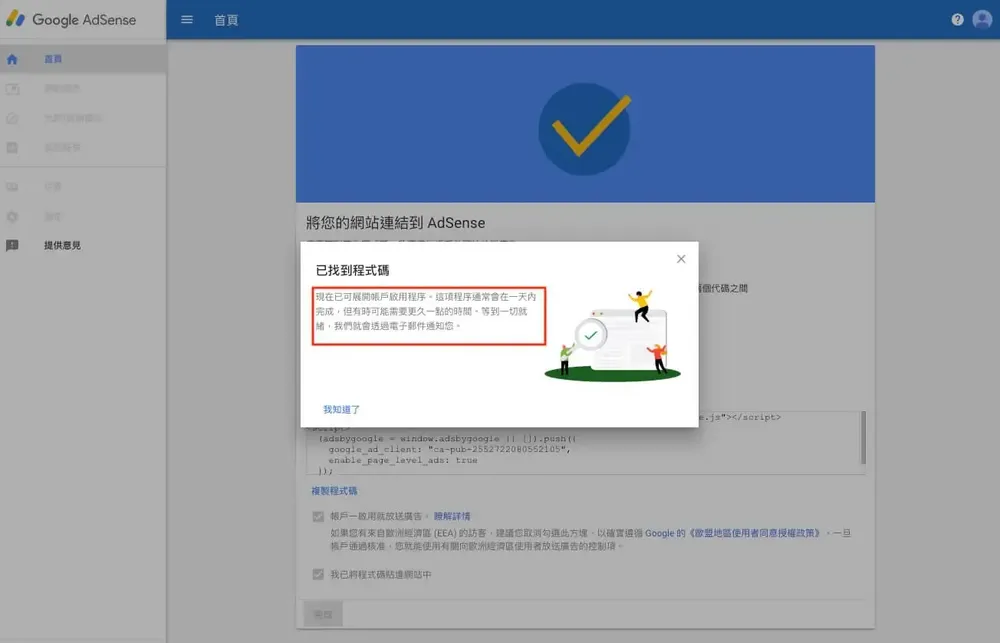Toggle the 我已將程式碼貼進網站中 checkbox
The height and width of the screenshot is (643, 1000).
point(318,574)
